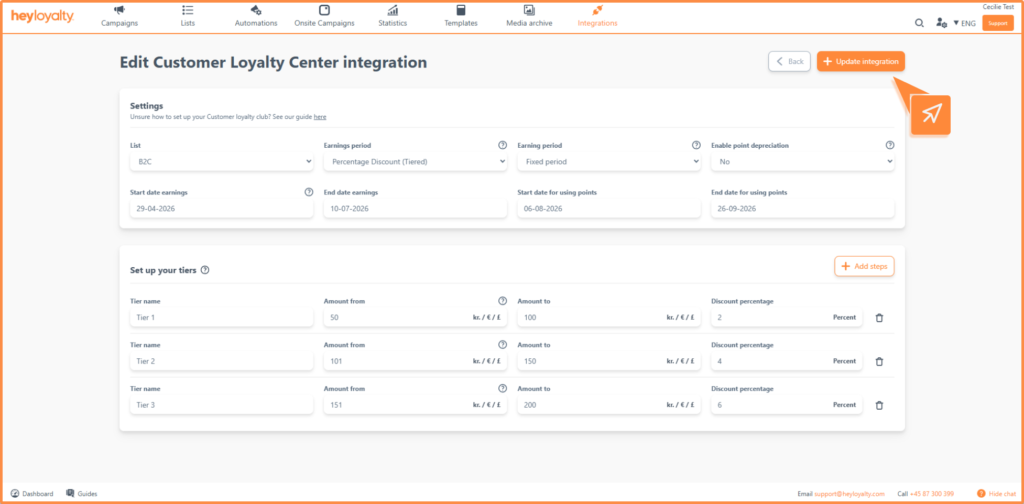Open the List dropdown showing B2C
1024x504 pixels.
pyautogui.click(x=222, y=161)
